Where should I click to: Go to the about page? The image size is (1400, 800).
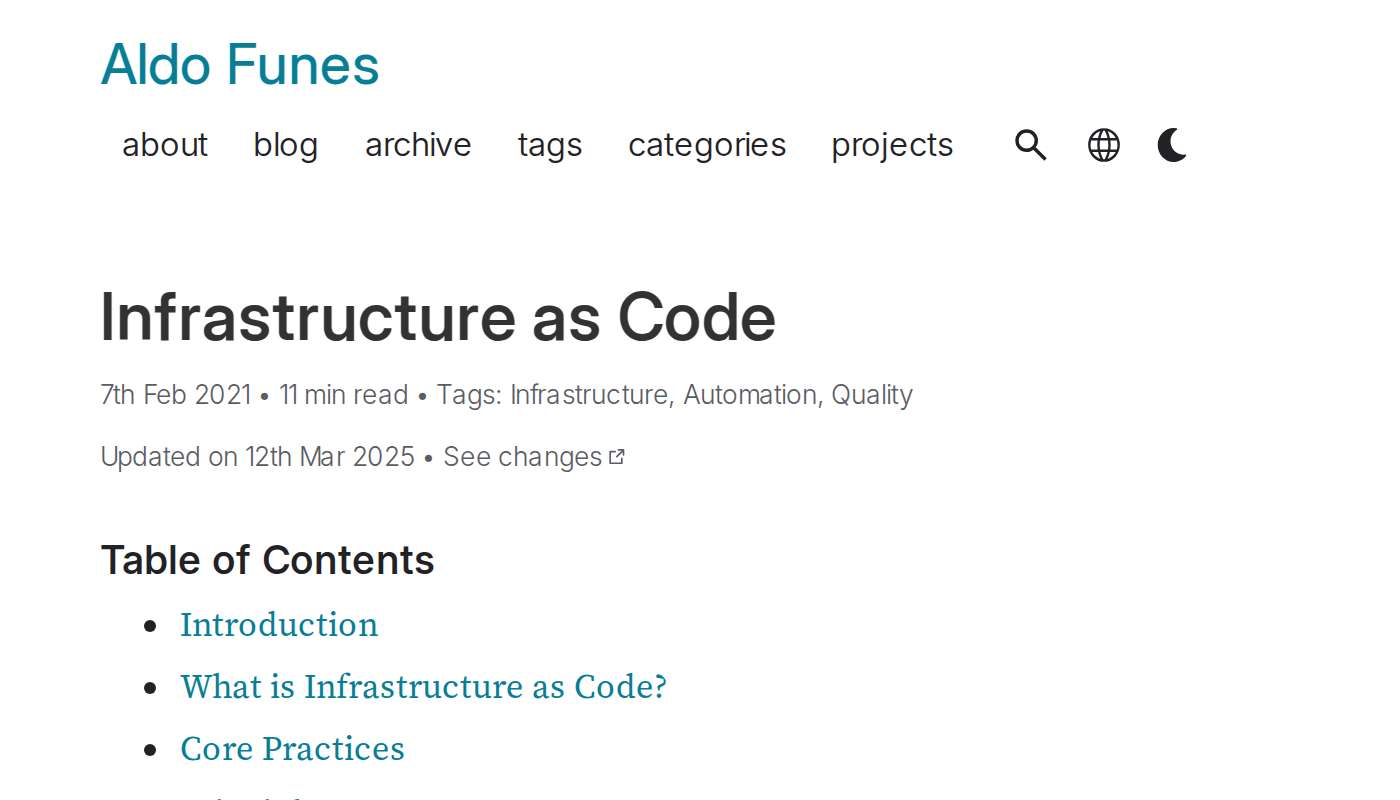[164, 146]
